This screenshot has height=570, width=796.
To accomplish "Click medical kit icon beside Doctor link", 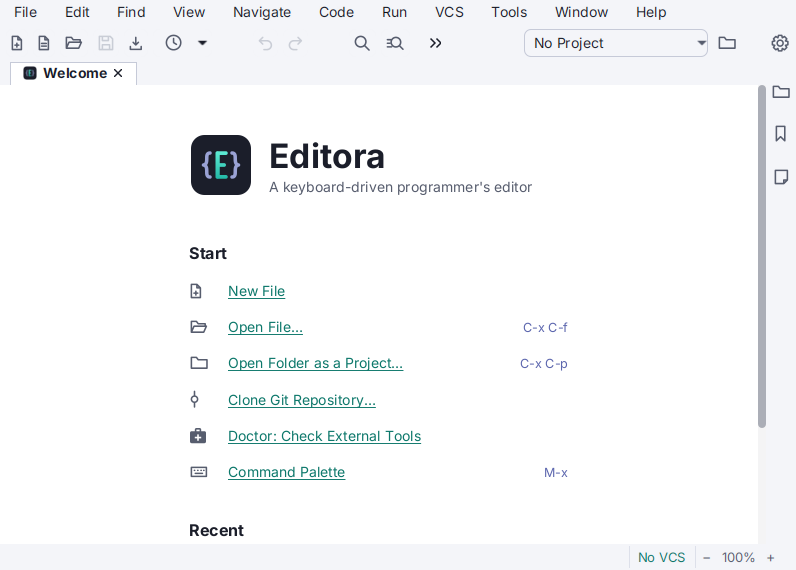I will point(198,435).
